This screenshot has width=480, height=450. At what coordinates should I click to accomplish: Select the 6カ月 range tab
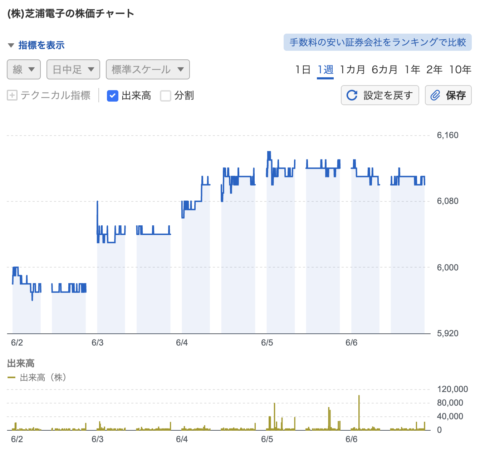(x=384, y=69)
